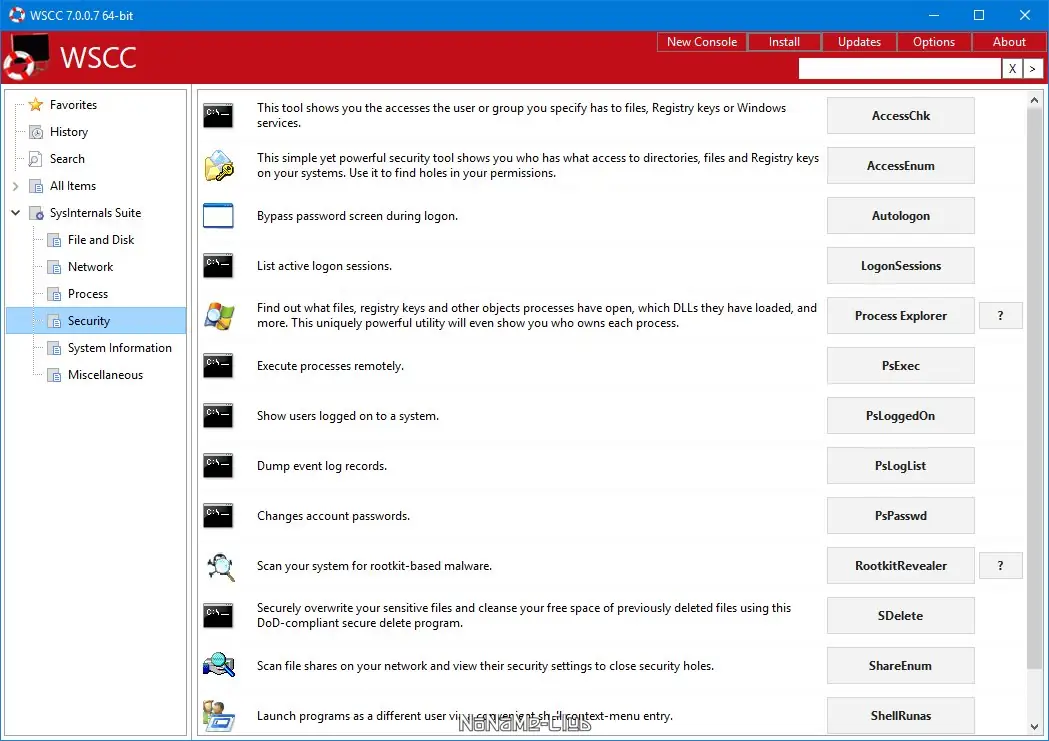Click the SDelete console icon
1049x741 pixels.
pos(218,615)
